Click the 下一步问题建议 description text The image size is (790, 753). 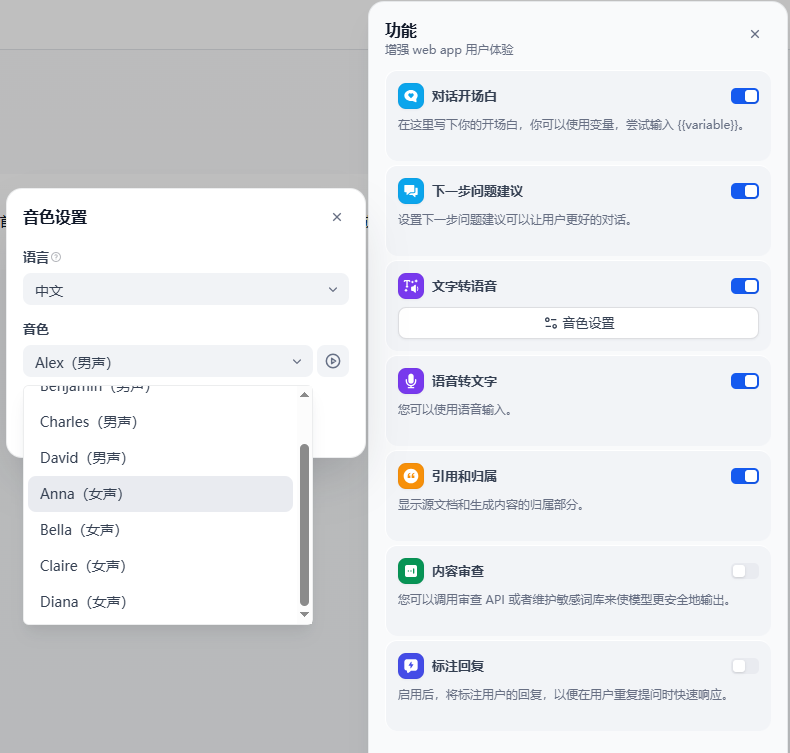coord(515,220)
